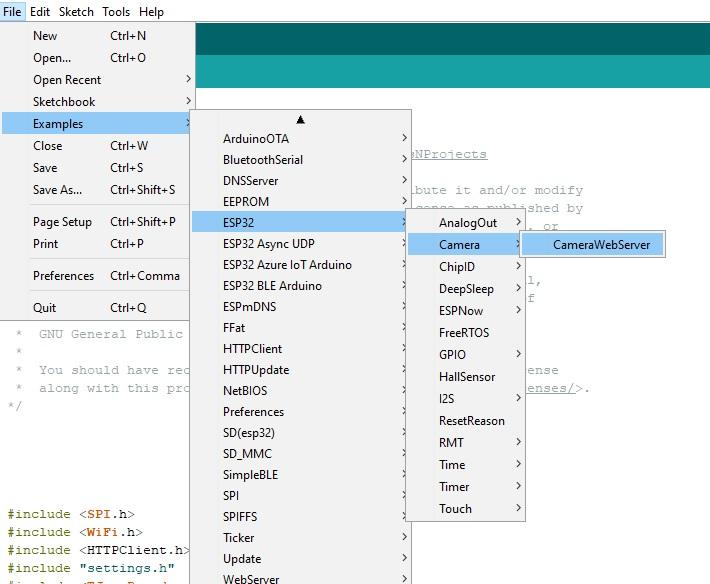Select the Camera submenu entry

click(x=465, y=245)
